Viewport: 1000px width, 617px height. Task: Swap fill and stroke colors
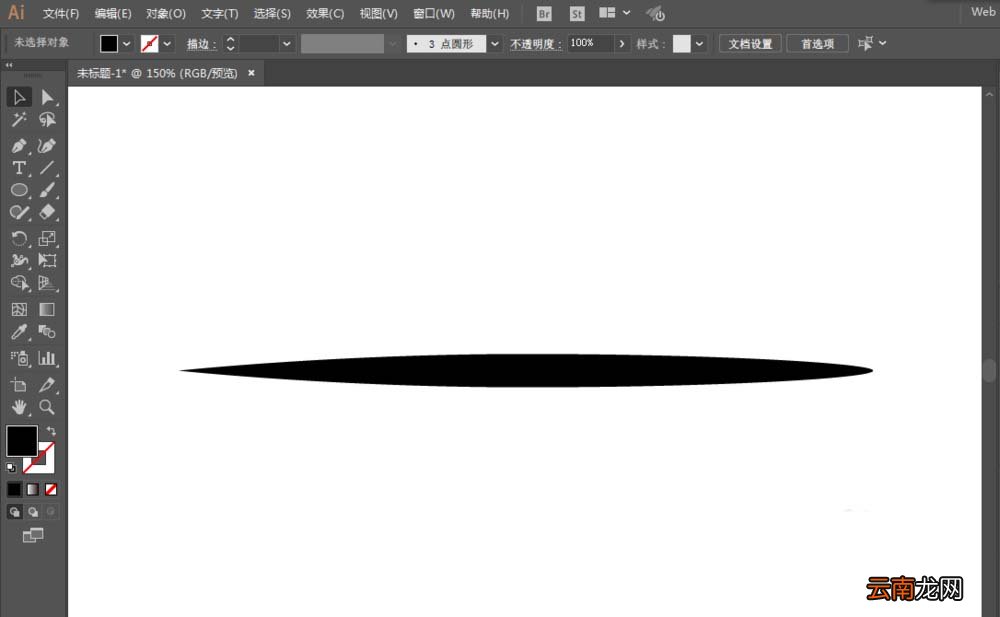51,432
